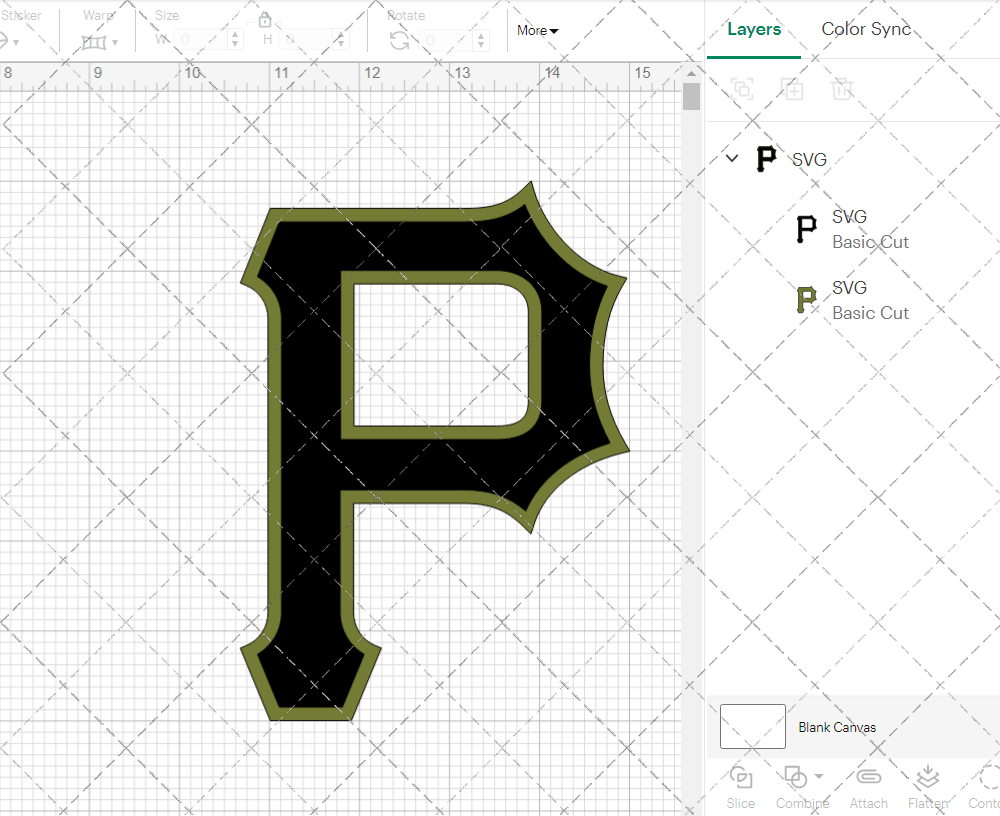This screenshot has height=816, width=1000.
Task: Switch to the Color Sync tab
Action: 866,29
